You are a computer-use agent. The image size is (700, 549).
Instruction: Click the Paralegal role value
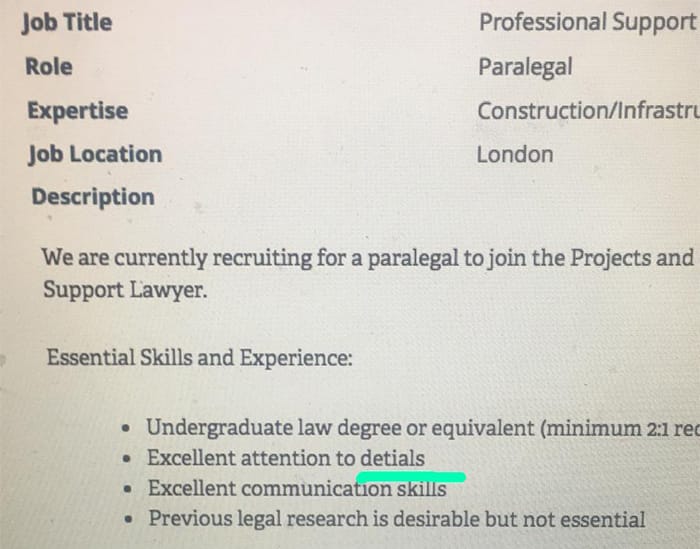525,67
